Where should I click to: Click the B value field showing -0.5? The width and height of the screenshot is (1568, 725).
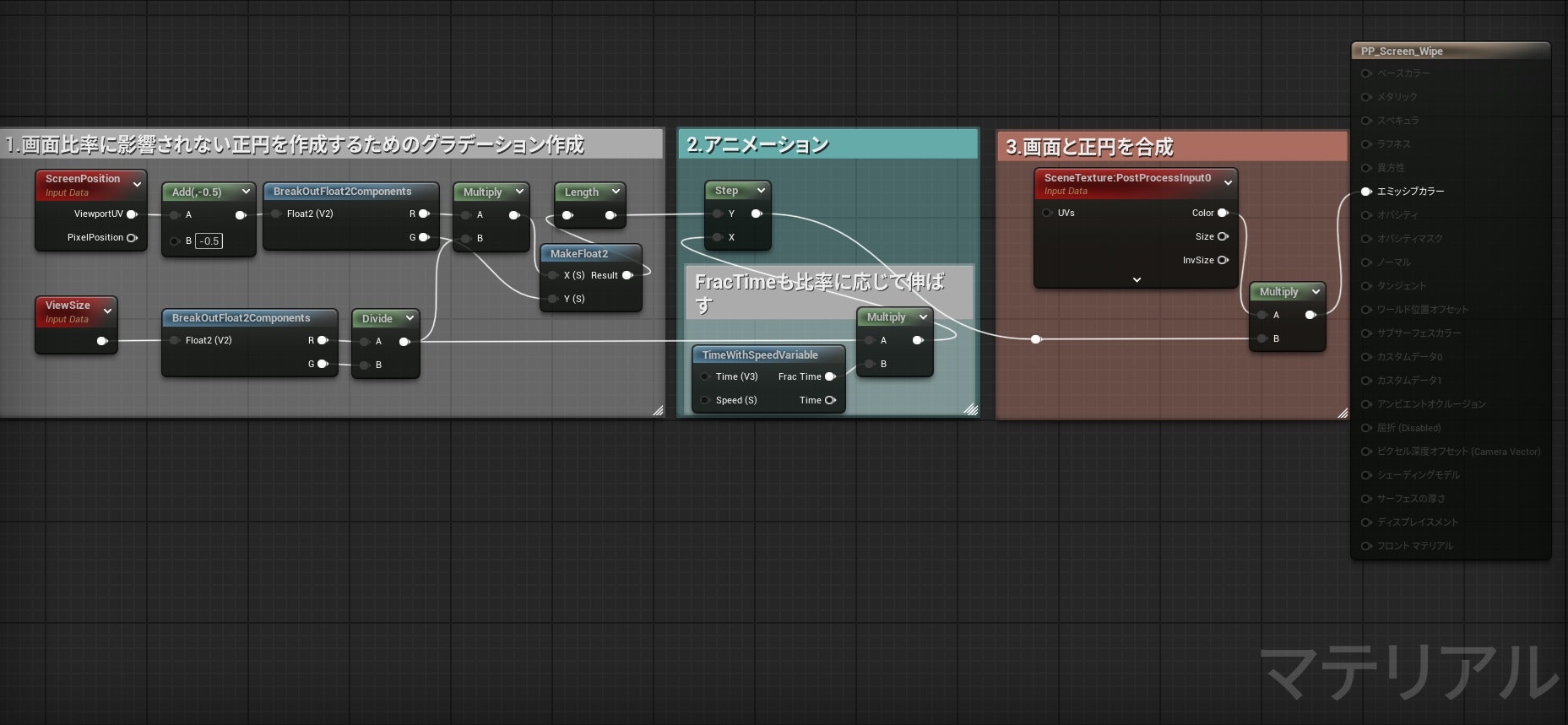209,241
